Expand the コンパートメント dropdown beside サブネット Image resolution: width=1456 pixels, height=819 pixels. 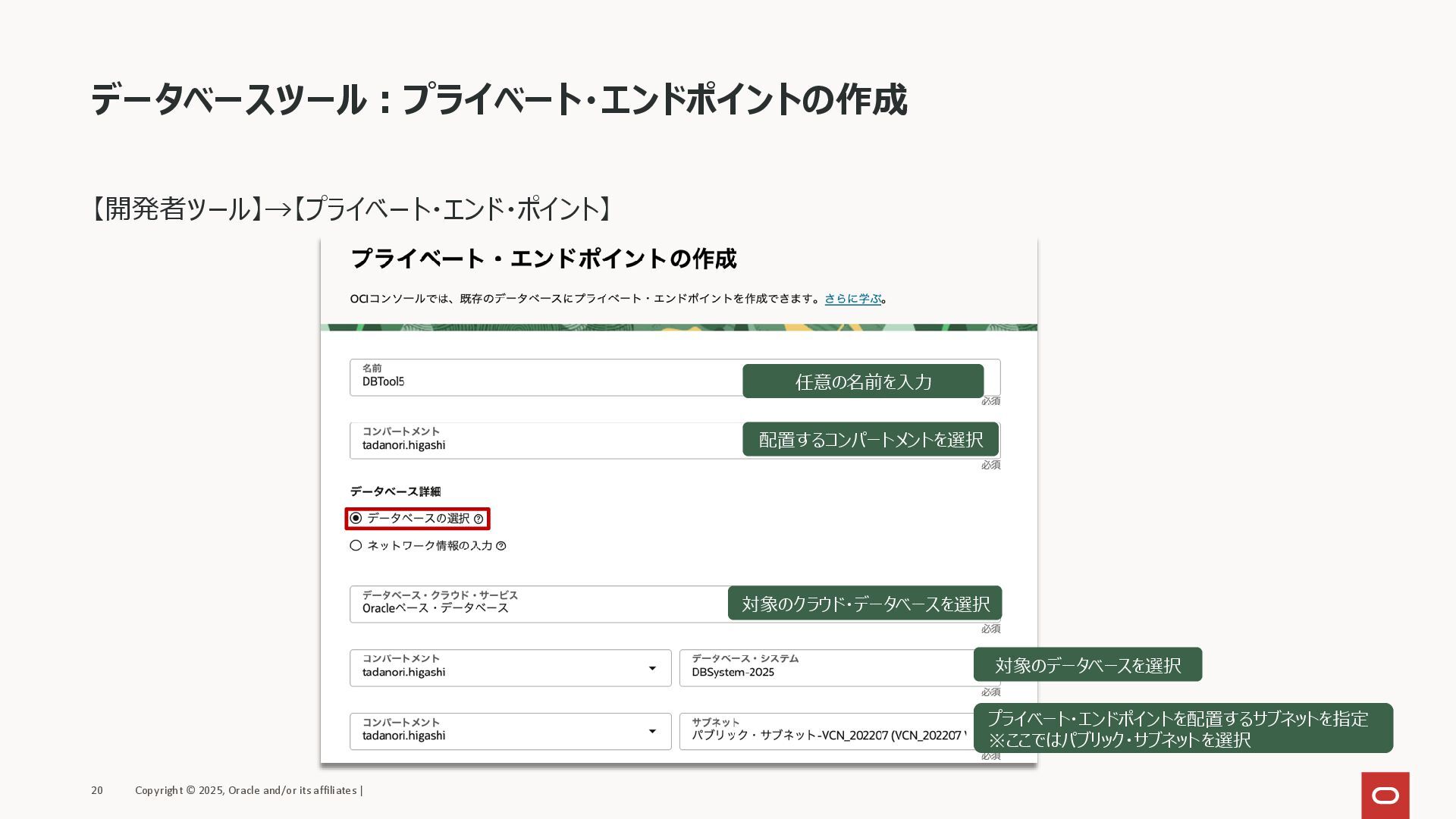tap(510, 732)
